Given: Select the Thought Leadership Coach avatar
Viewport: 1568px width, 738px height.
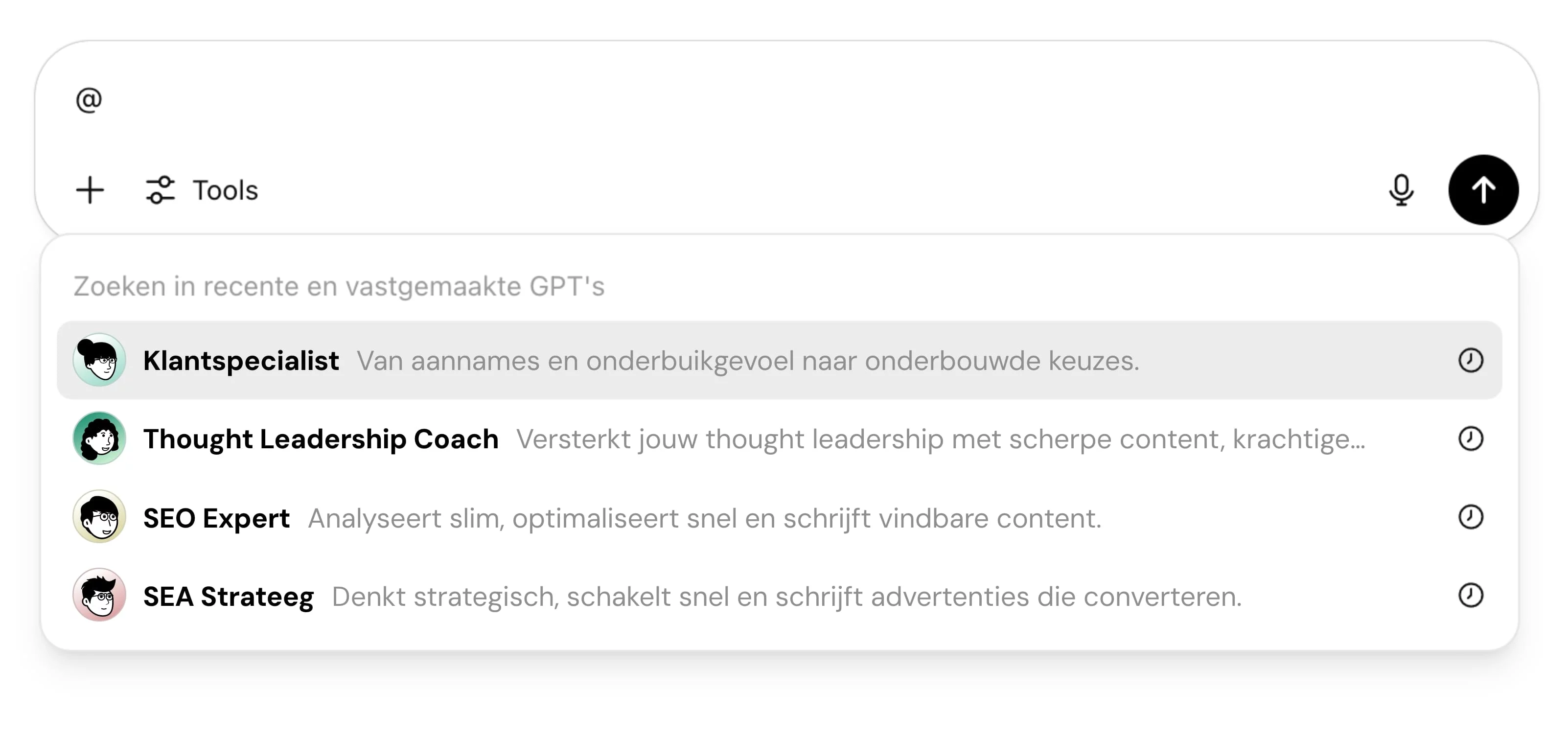Looking at the screenshot, I should point(99,438).
